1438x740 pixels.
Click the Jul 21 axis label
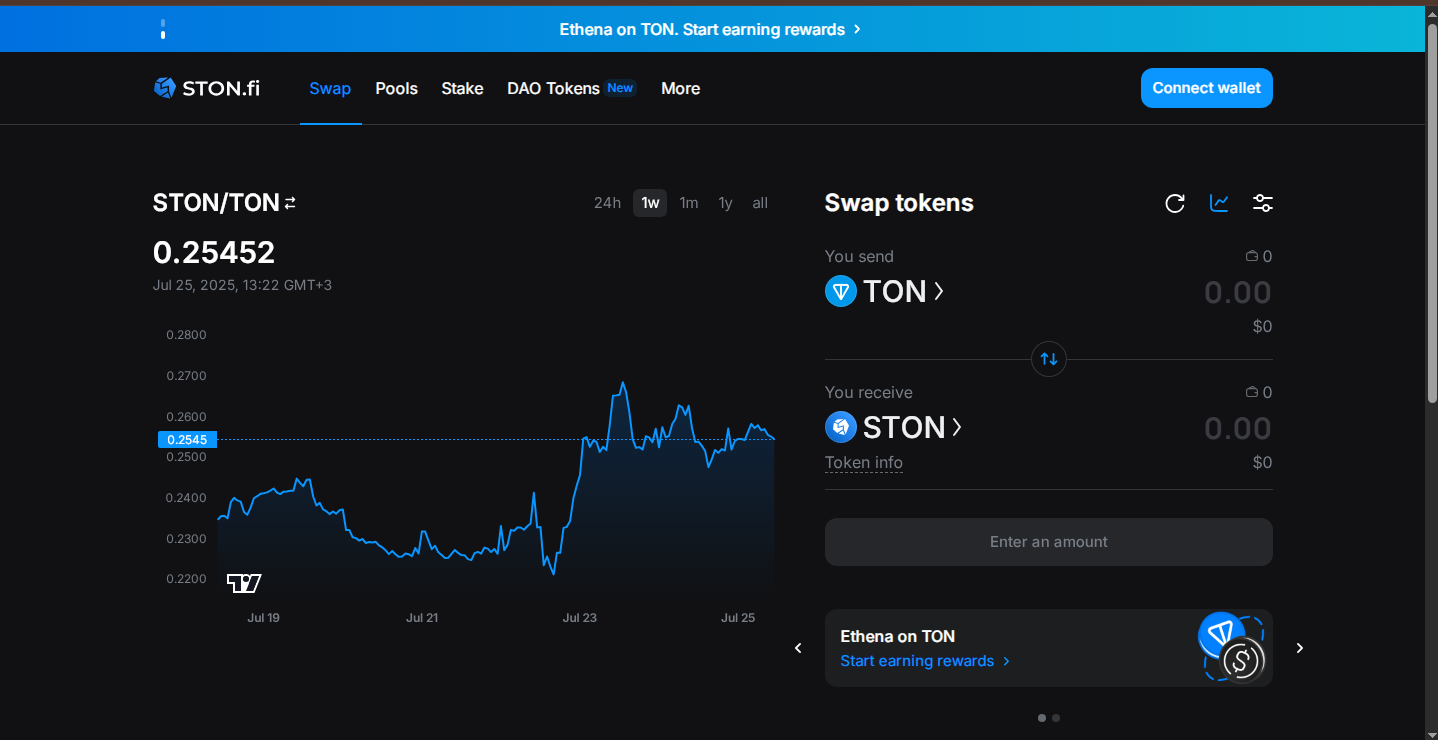(x=422, y=618)
